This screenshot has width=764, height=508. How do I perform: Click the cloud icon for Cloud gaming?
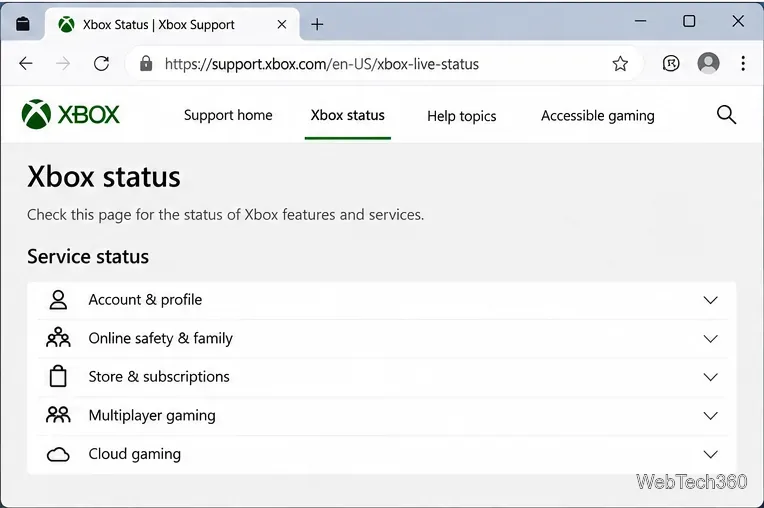pyautogui.click(x=58, y=454)
